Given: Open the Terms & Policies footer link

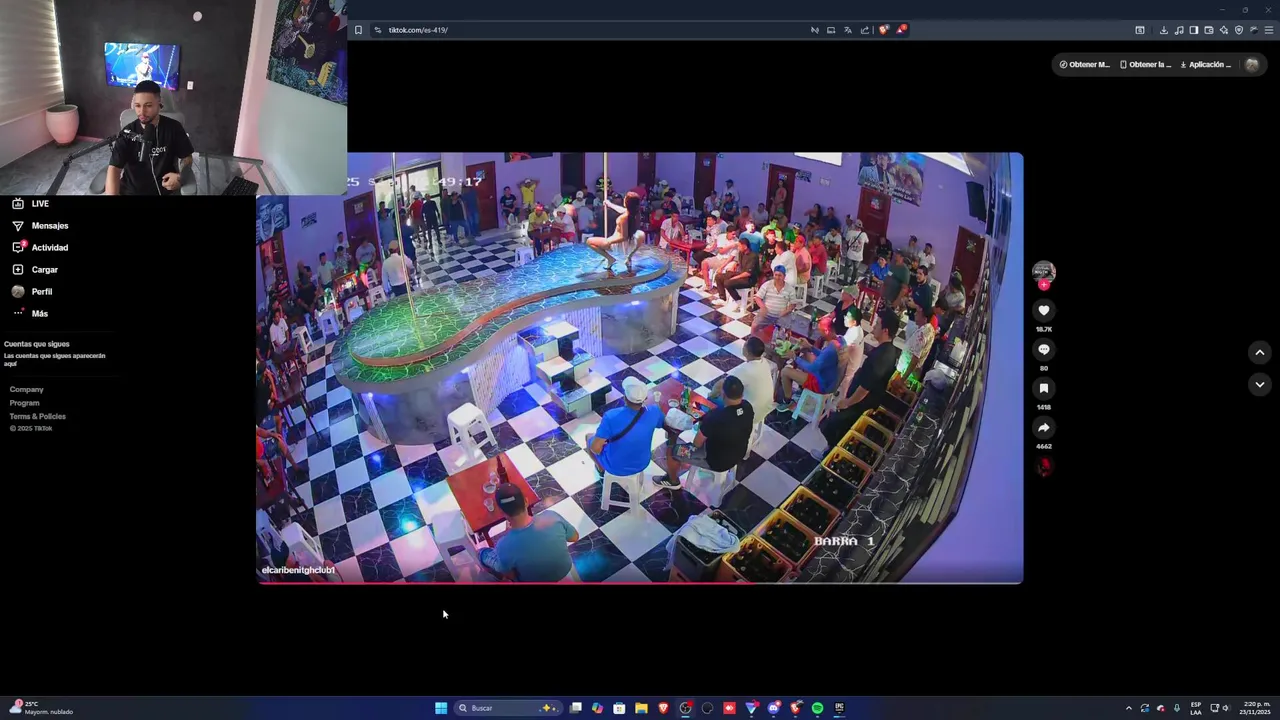Looking at the screenshot, I should (x=38, y=416).
